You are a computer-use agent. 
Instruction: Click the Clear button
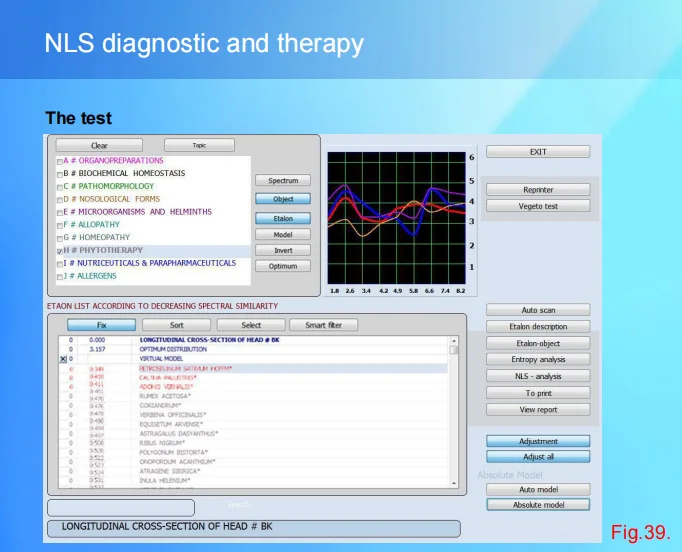99,145
